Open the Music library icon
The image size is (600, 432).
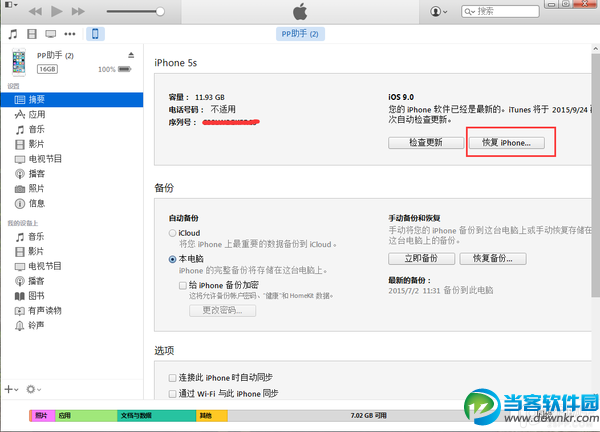tap(13, 34)
